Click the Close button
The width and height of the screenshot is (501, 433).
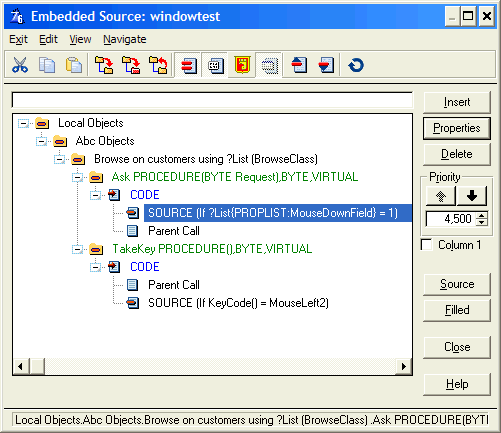click(x=457, y=347)
